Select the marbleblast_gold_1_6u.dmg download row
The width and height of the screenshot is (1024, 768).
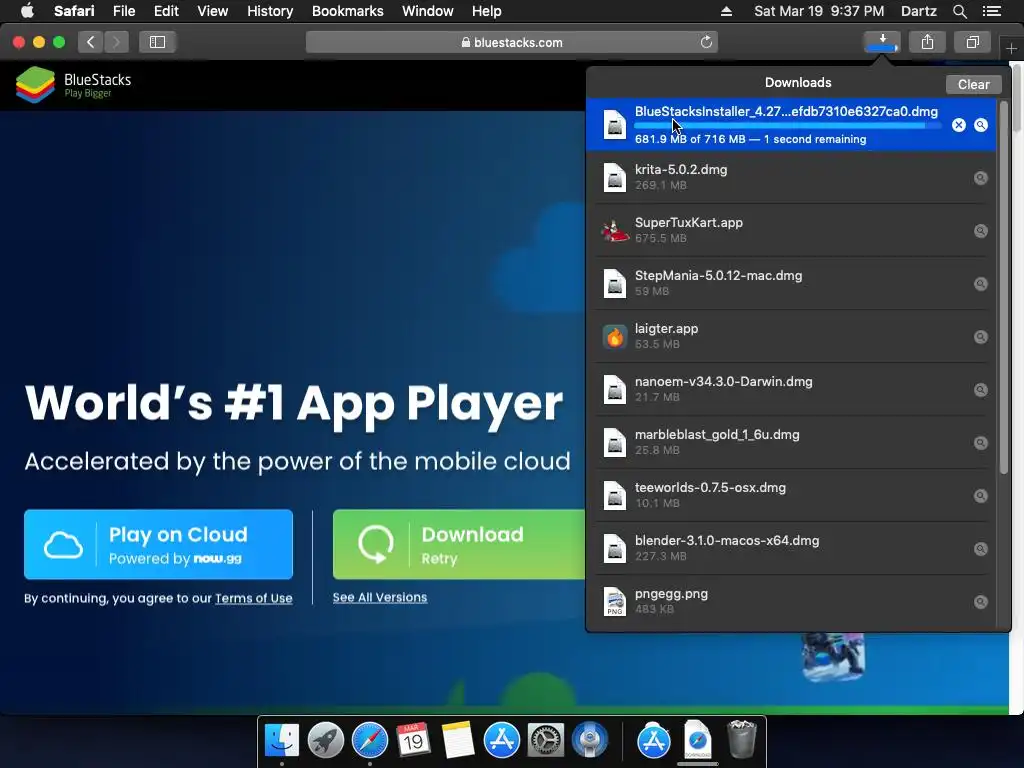[x=792, y=443]
